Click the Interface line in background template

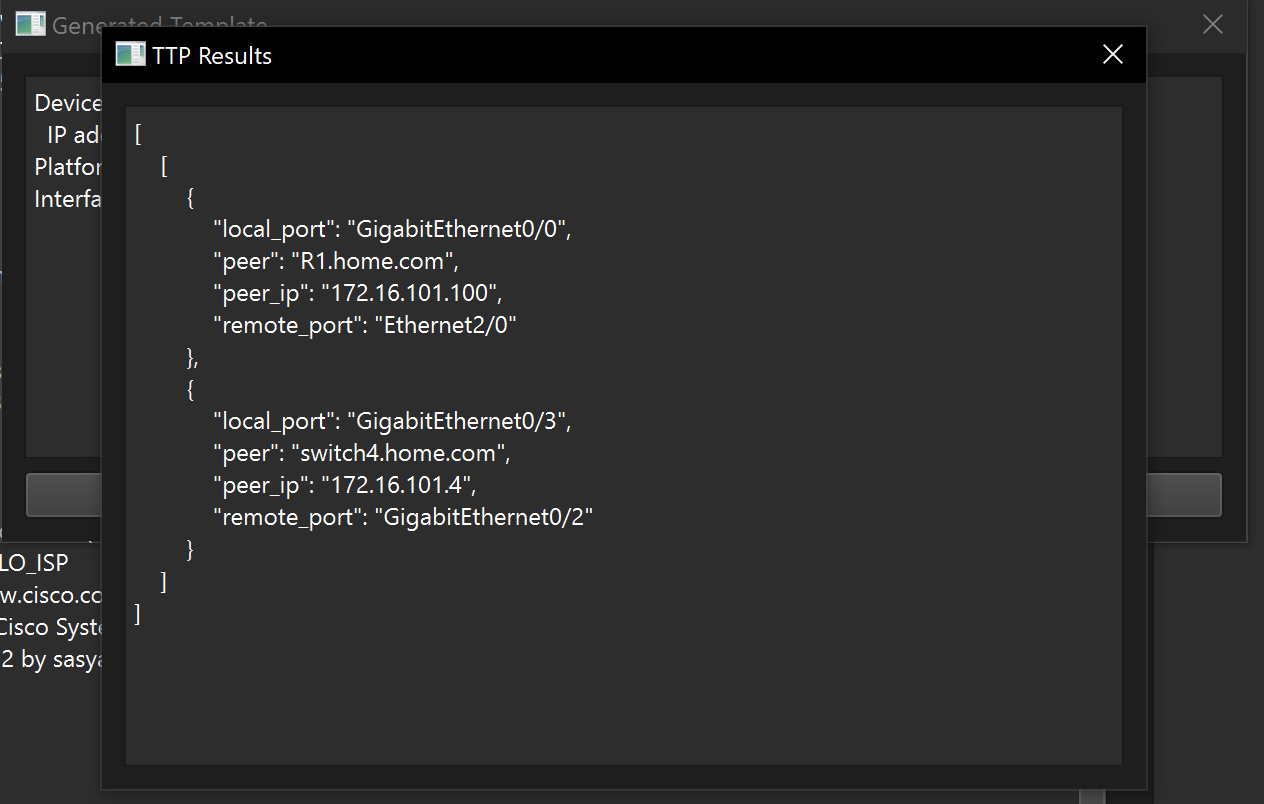[68, 199]
